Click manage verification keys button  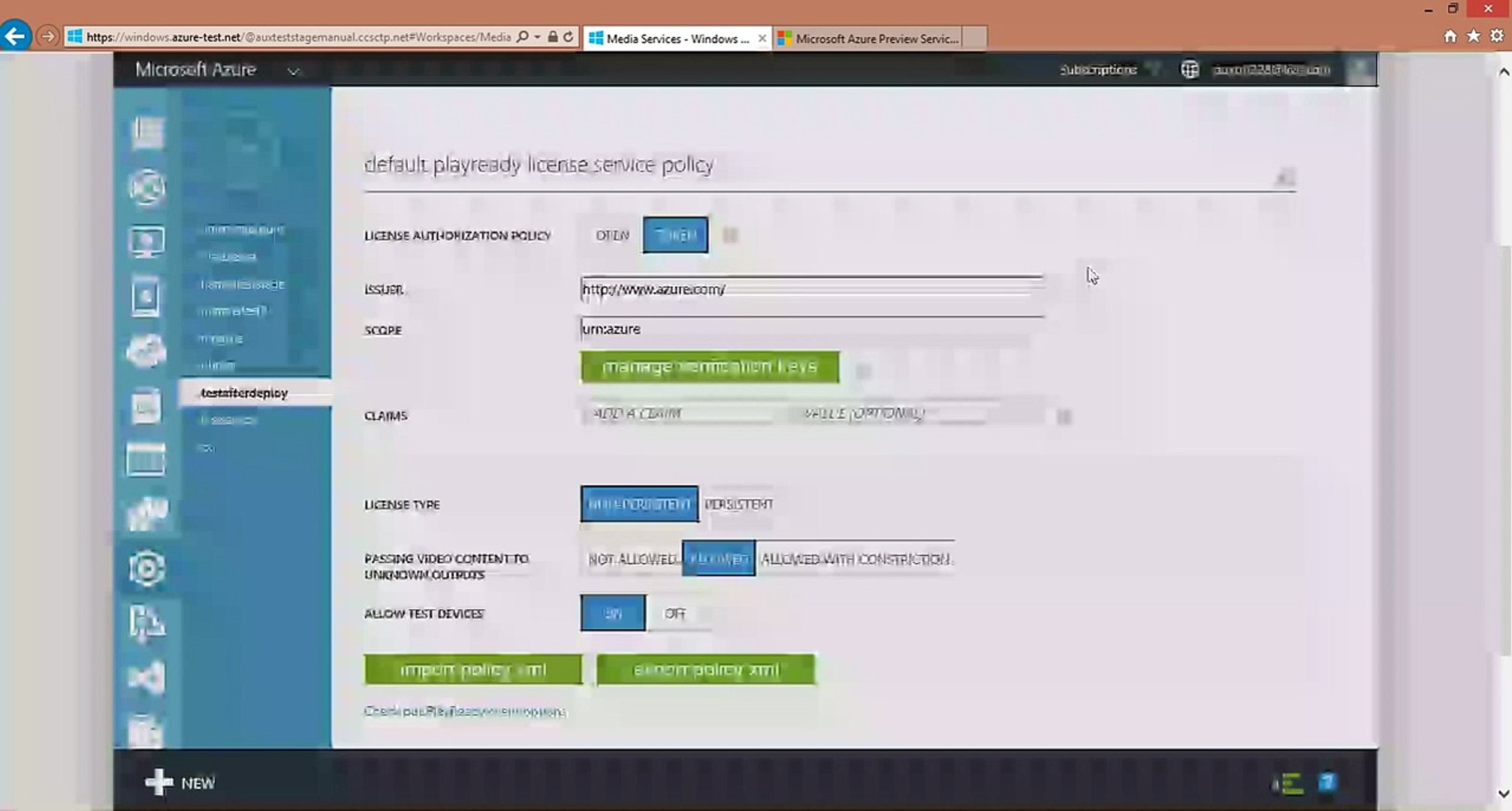click(710, 367)
